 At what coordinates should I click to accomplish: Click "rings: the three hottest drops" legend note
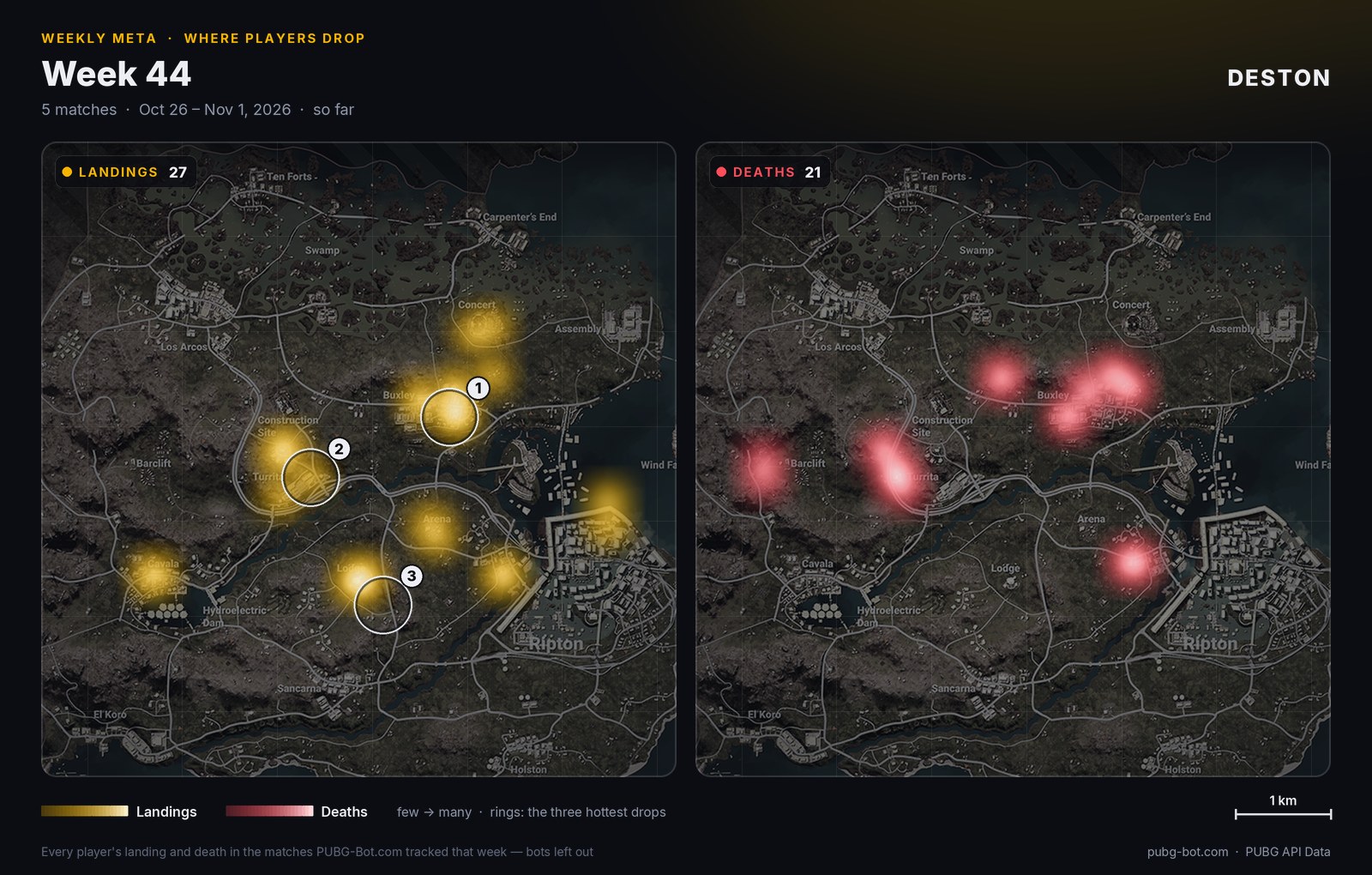pos(578,812)
